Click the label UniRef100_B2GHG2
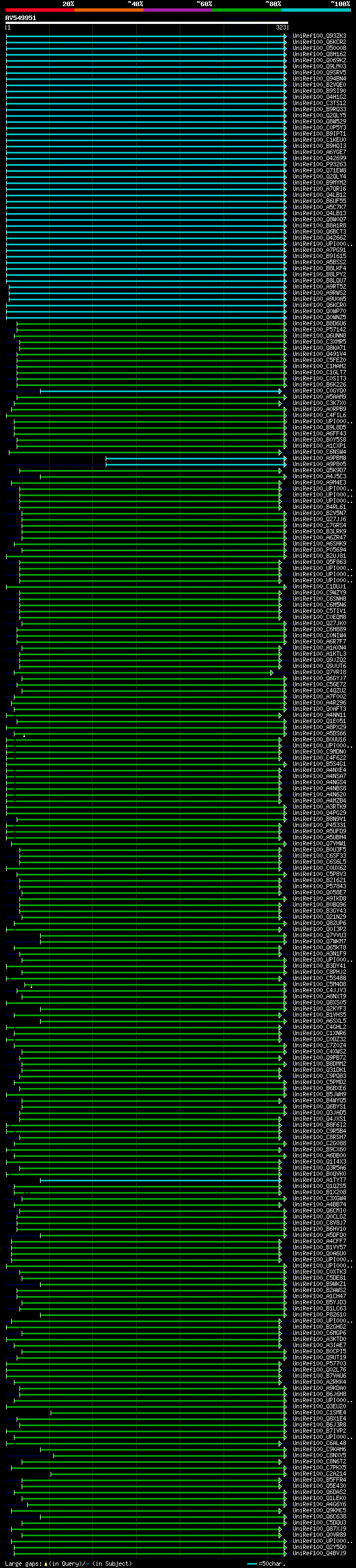 tap(319, 1327)
